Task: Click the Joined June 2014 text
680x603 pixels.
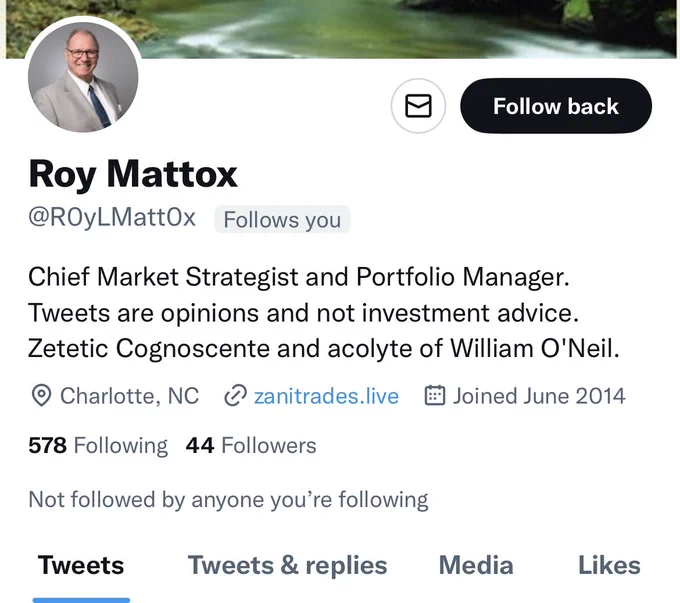Action: click(x=539, y=396)
